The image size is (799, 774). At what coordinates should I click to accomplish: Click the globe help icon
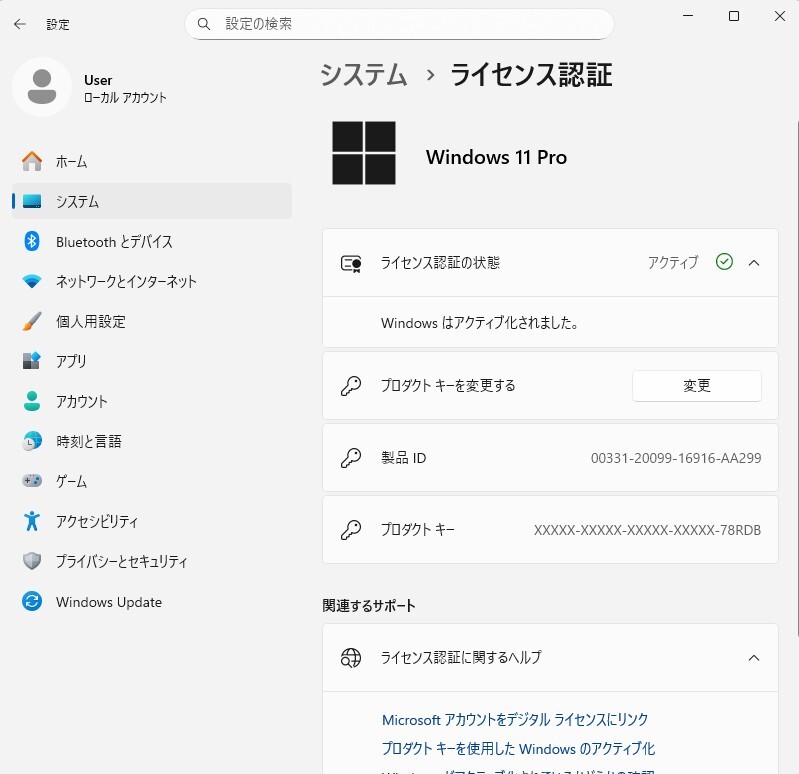351,658
